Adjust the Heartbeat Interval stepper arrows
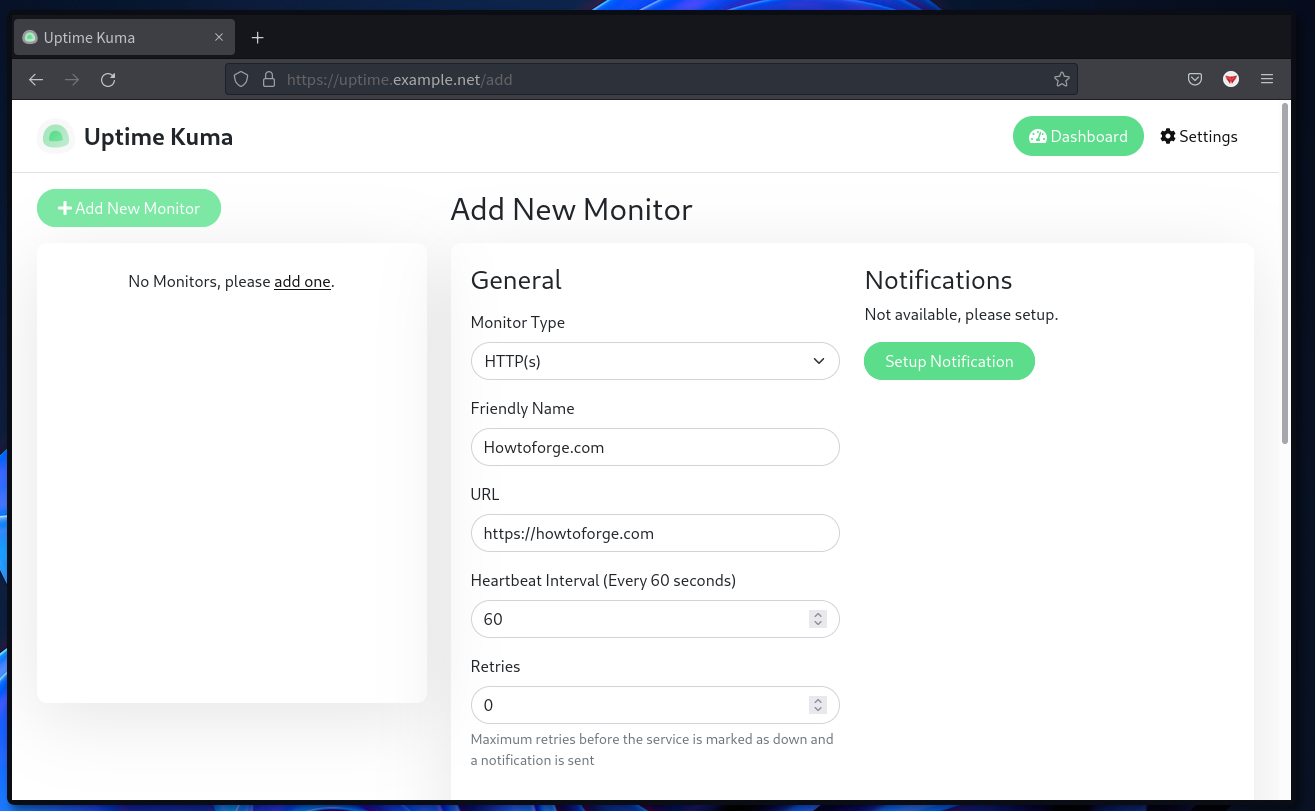 click(818, 619)
